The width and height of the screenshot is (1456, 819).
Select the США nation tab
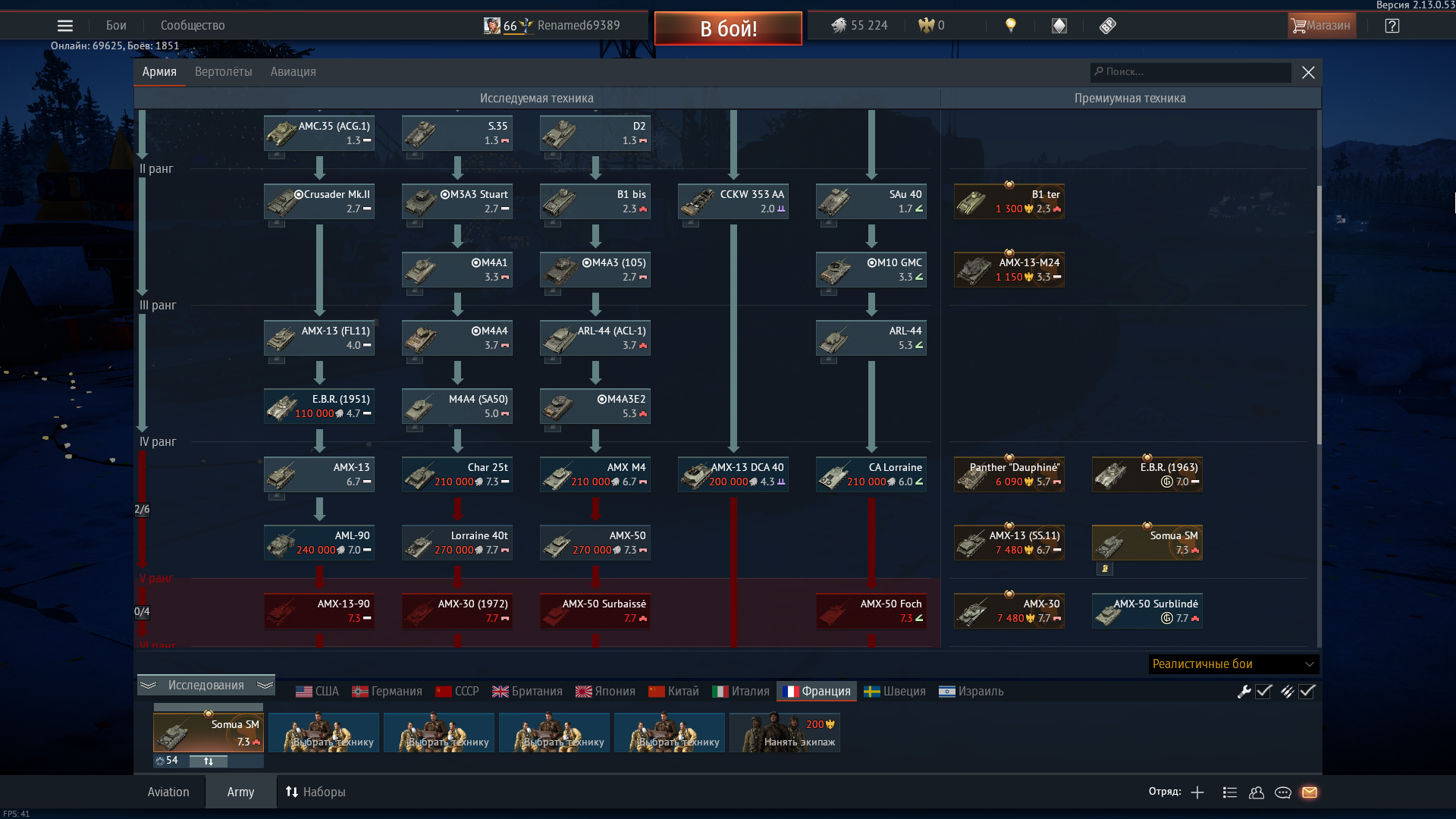pos(317,692)
